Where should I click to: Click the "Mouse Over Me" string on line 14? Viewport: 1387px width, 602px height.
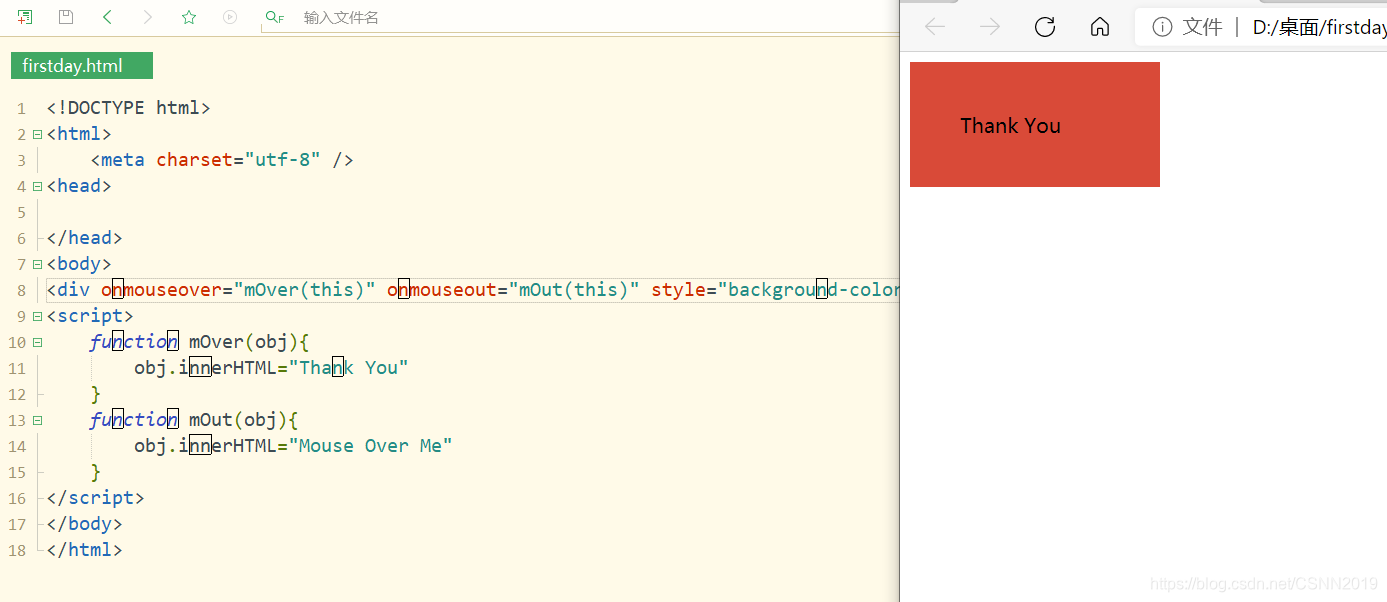371,446
